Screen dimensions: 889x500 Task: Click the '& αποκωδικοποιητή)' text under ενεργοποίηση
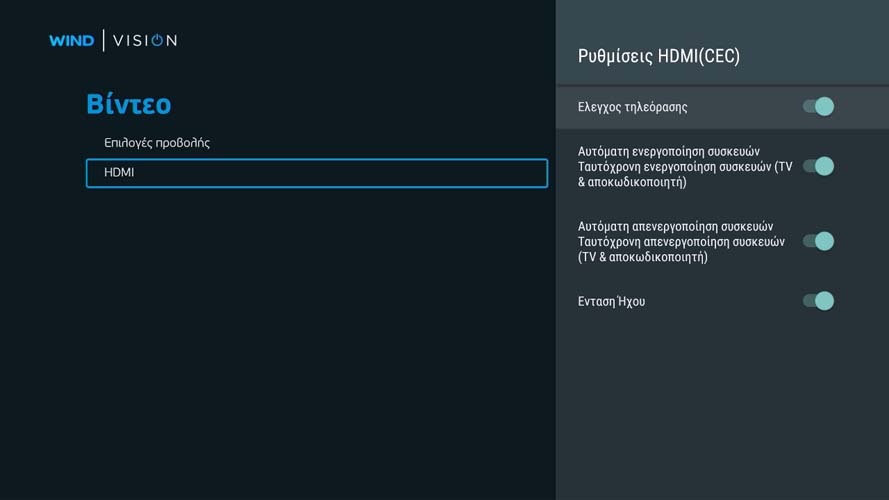click(632, 182)
